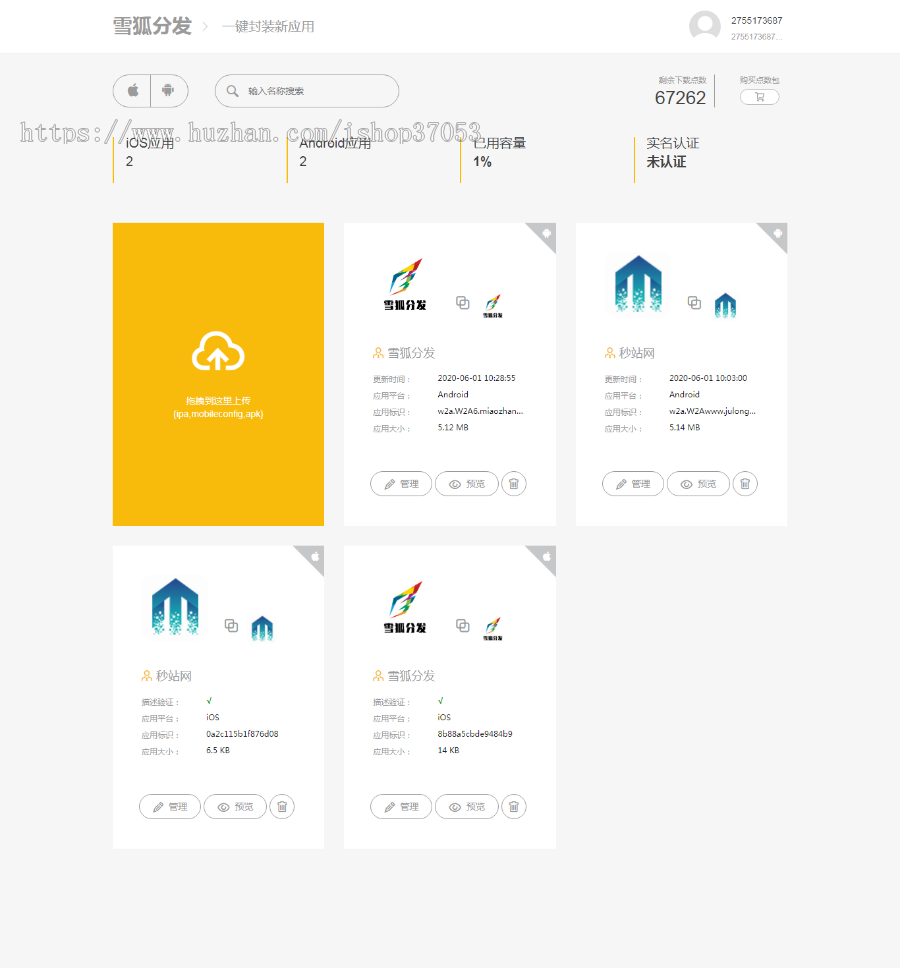Open the 雪狐分发 home logo link
The height and width of the screenshot is (968, 900).
click(152, 26)
